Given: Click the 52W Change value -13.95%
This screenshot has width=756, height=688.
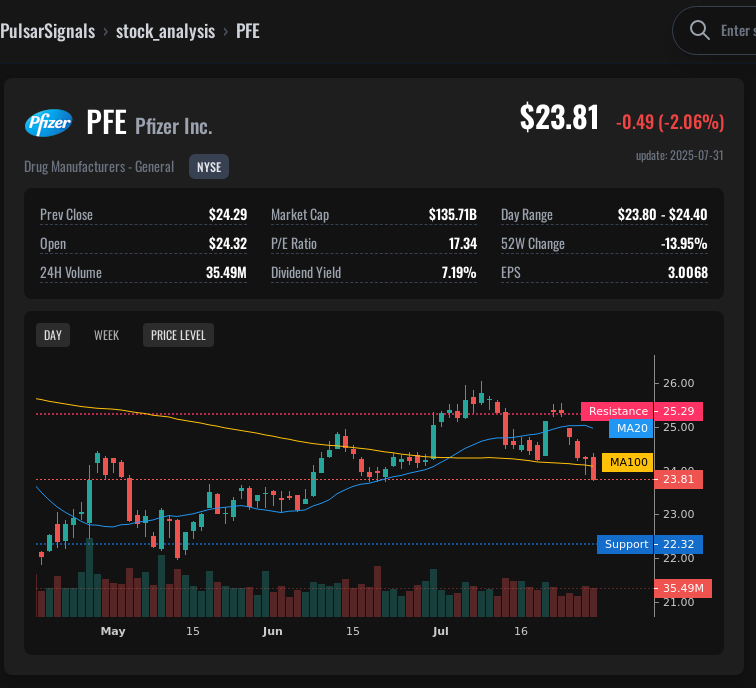Looking at the screenshot, I should point(684,243).
